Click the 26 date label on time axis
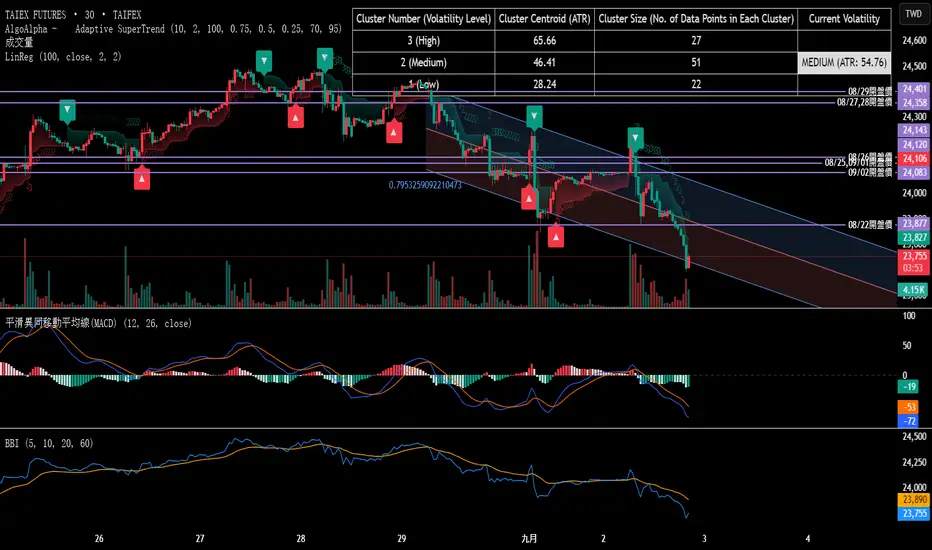The height and width of the screenshot is (550, 932). click(x=99, y=539)
